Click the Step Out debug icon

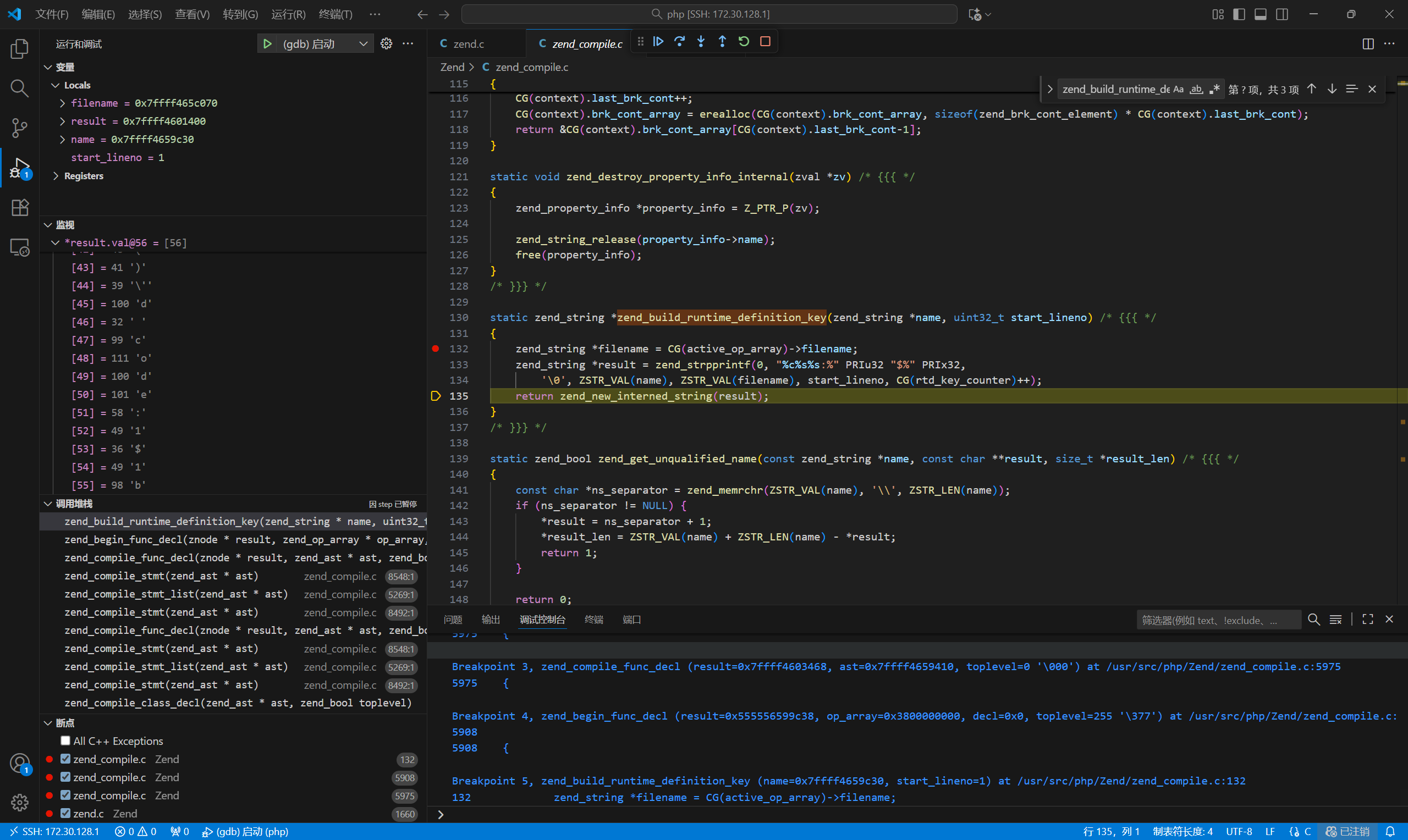tap(722, 41)
